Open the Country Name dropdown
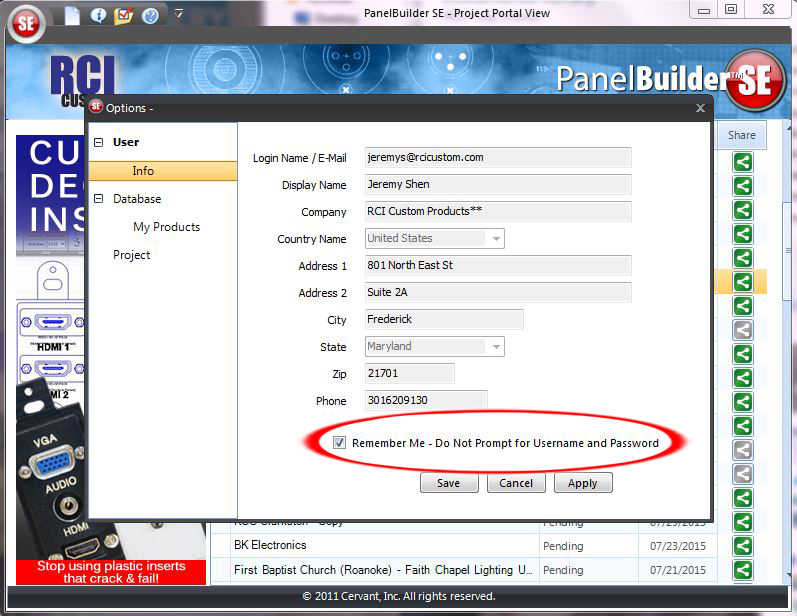 [x=495, y=239]
